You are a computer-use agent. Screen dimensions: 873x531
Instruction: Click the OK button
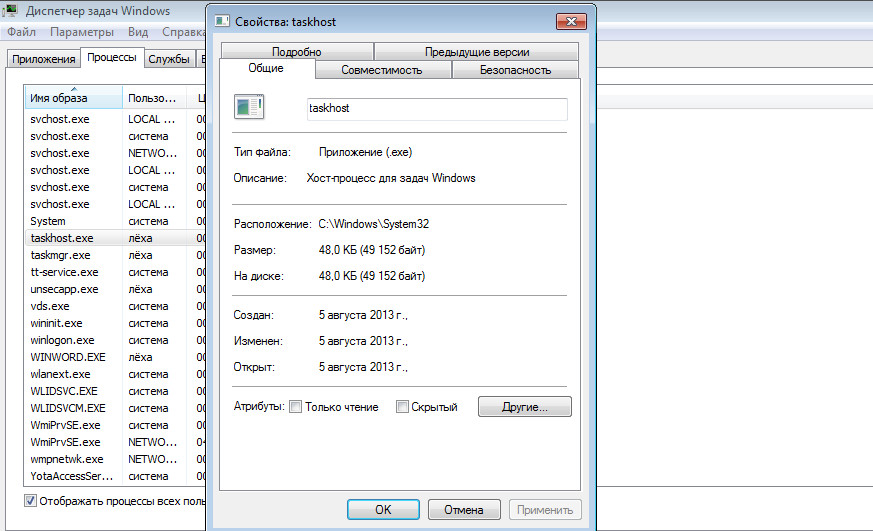tap(383, 510)
